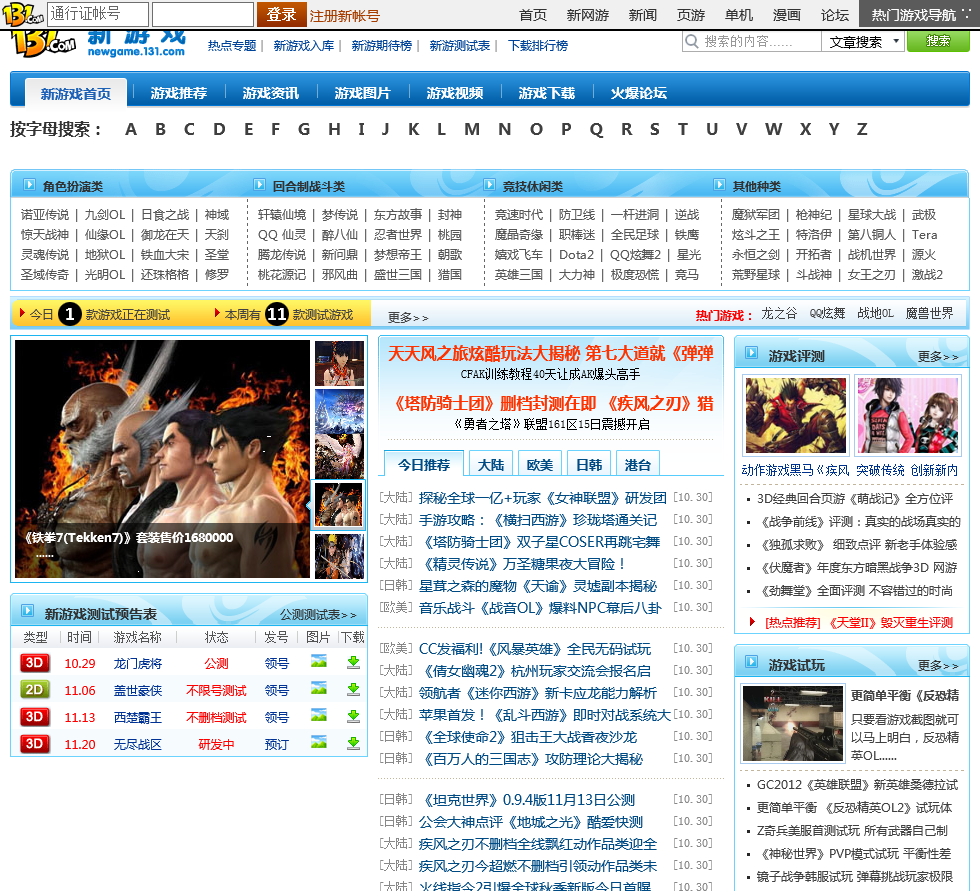Open the 动作游戏黑马 review thumbnail
This screenshot has height=891, width=980.
pos(796,416)
